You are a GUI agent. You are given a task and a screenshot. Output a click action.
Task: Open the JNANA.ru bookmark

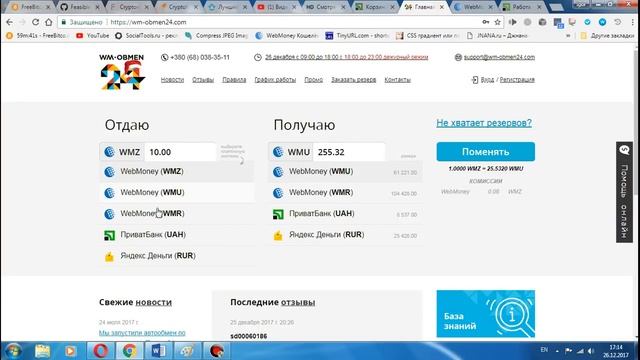pos(497,36)
